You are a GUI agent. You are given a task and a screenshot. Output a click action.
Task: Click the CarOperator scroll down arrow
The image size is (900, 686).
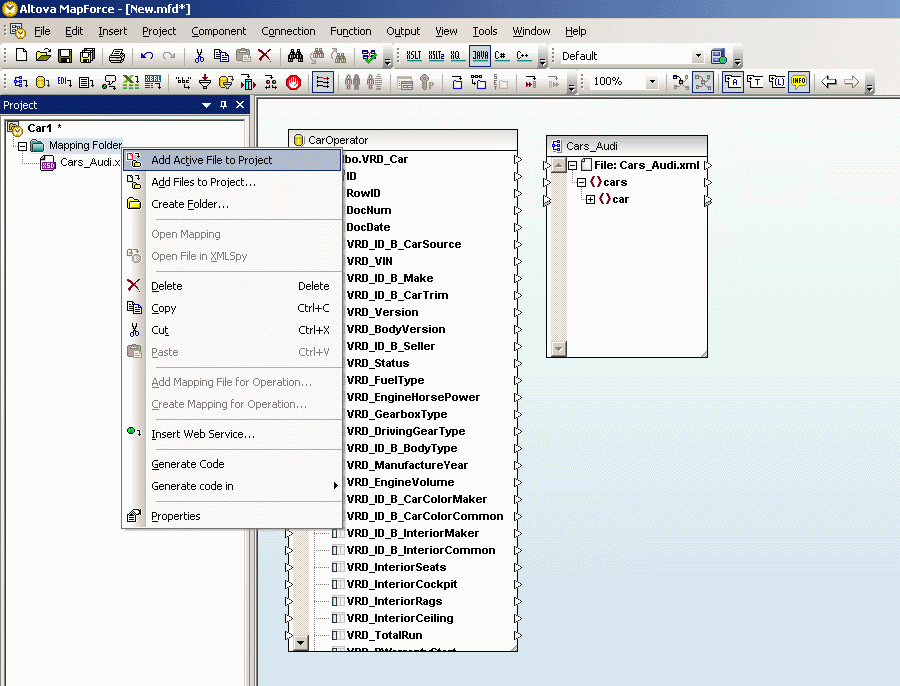pos(300,642)
